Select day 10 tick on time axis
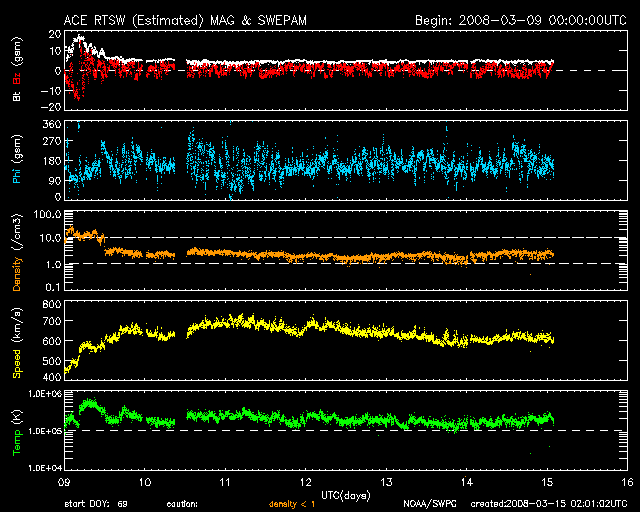640x512 pixels. 146,481
